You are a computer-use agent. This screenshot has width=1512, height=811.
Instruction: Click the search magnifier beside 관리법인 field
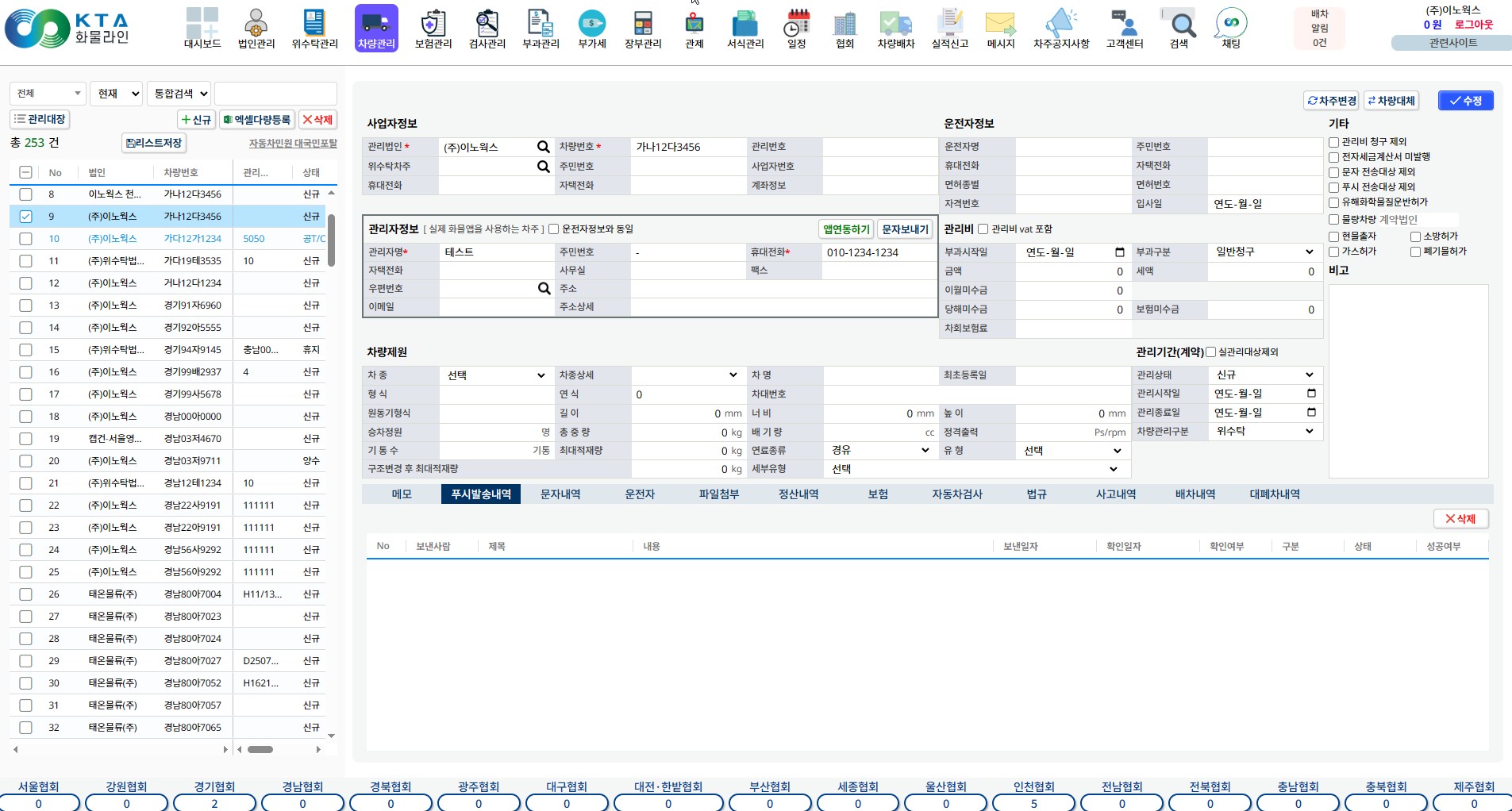(543, 147)
